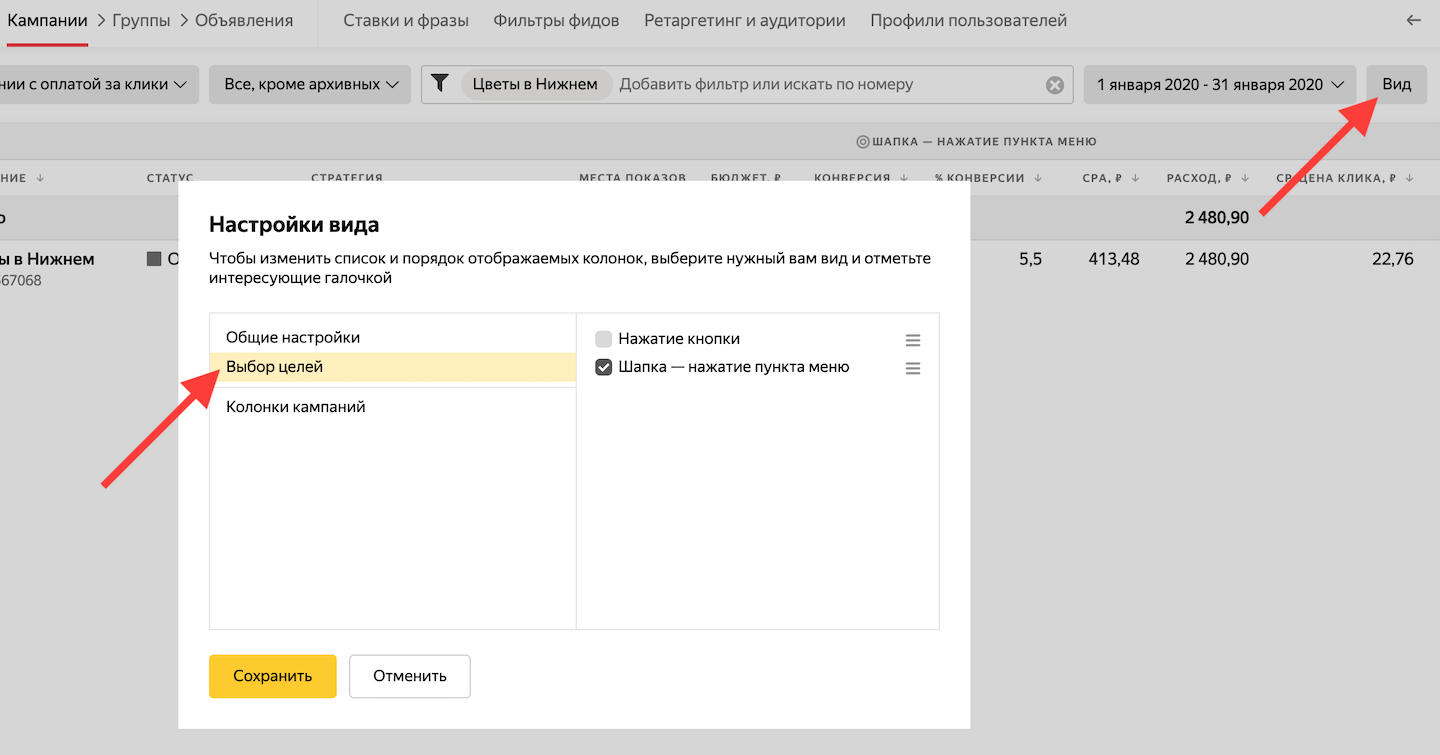Sort by Расход column arrow
Screen dimensions: 1440x755
(x=1245, y=178)
